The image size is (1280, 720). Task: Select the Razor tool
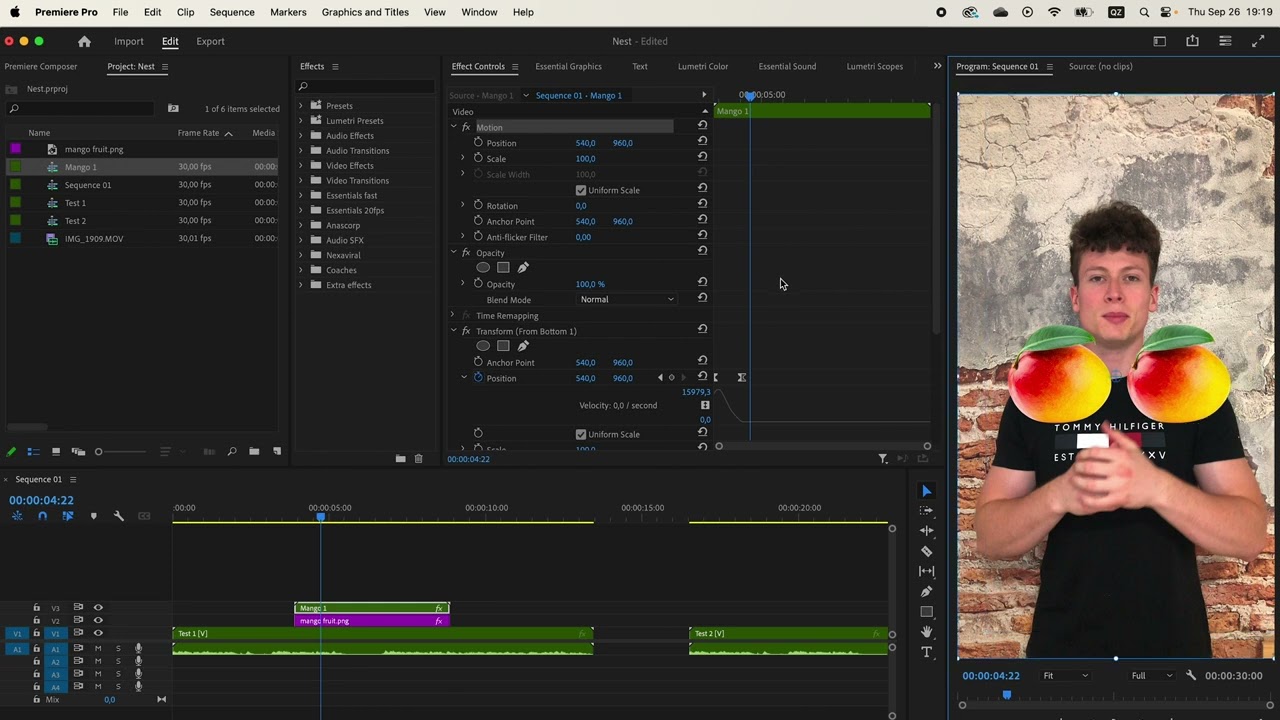point(926,551)
